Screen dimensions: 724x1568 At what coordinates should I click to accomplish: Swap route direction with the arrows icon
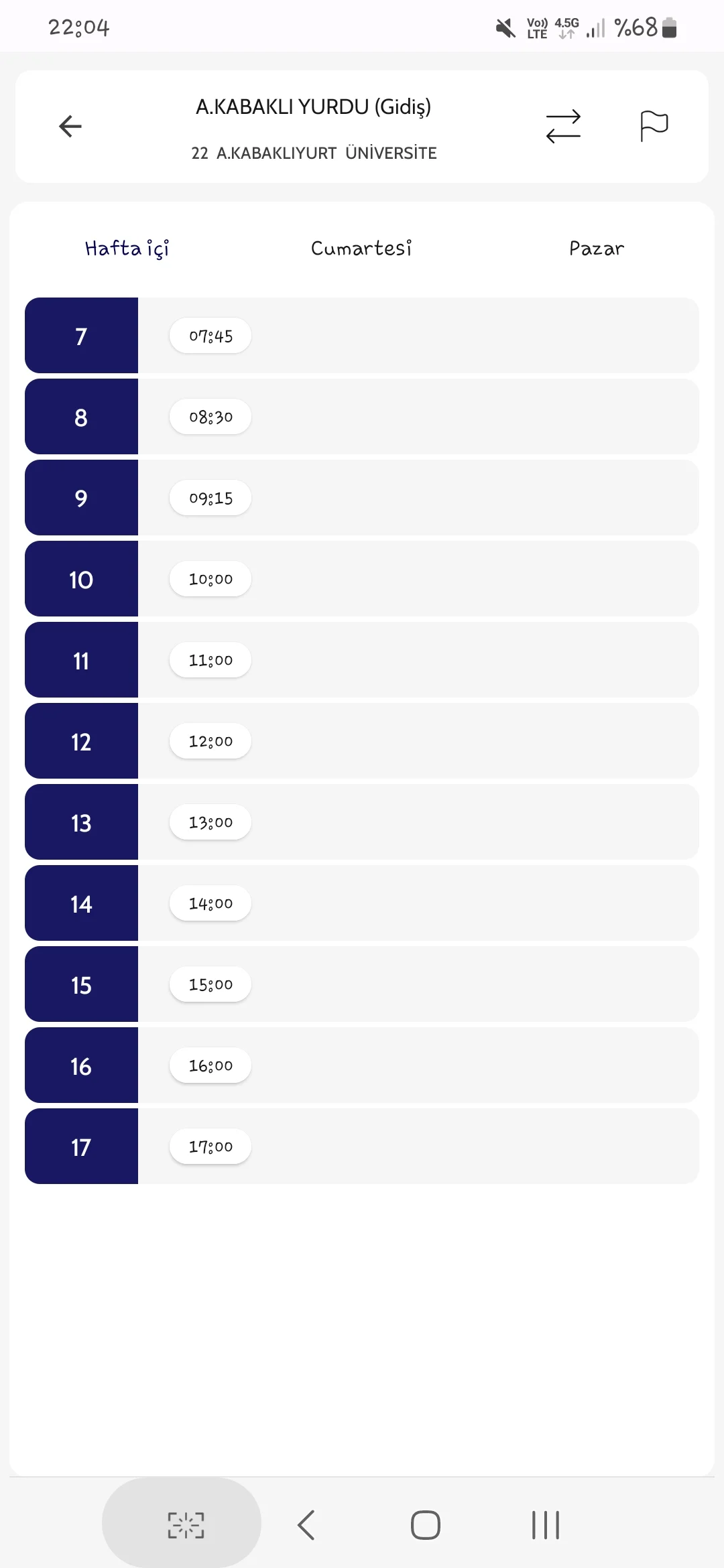pos(563,126)
